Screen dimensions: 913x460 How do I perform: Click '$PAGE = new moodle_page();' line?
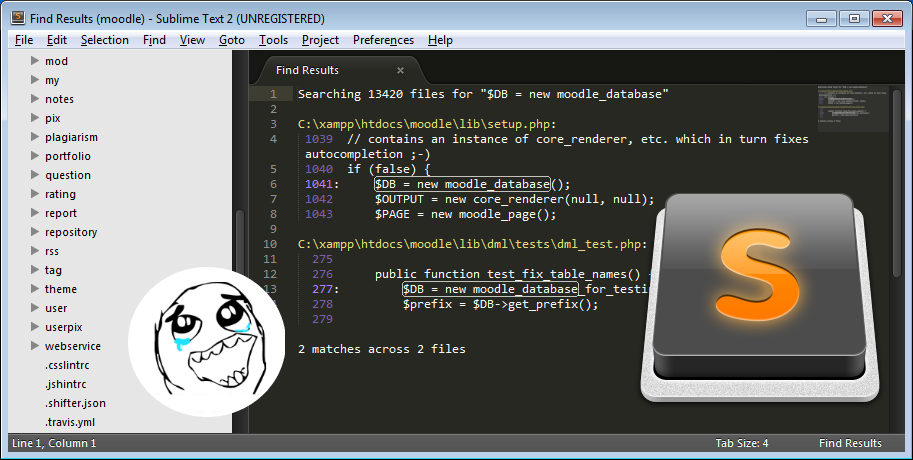coord(466,214)
